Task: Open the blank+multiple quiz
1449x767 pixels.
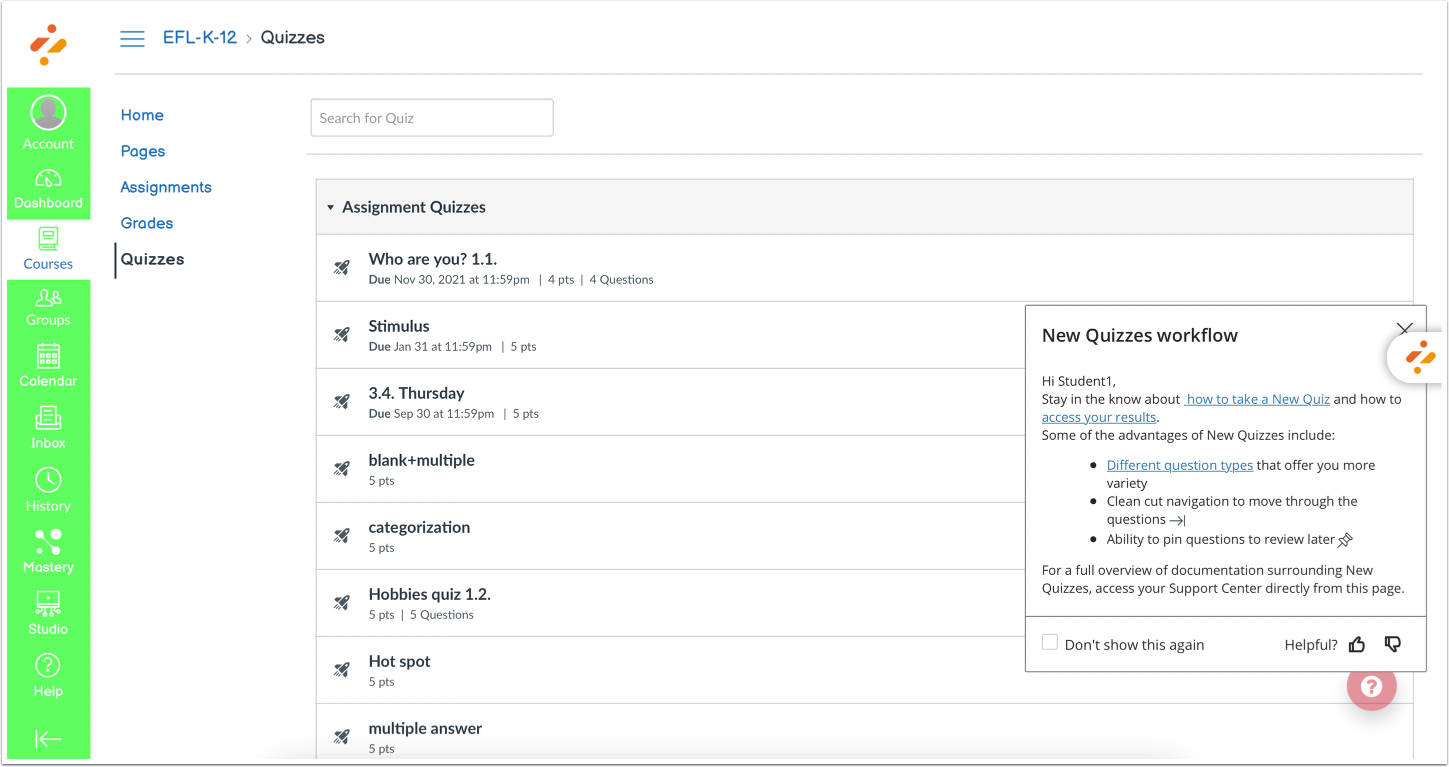Action: 422,460
